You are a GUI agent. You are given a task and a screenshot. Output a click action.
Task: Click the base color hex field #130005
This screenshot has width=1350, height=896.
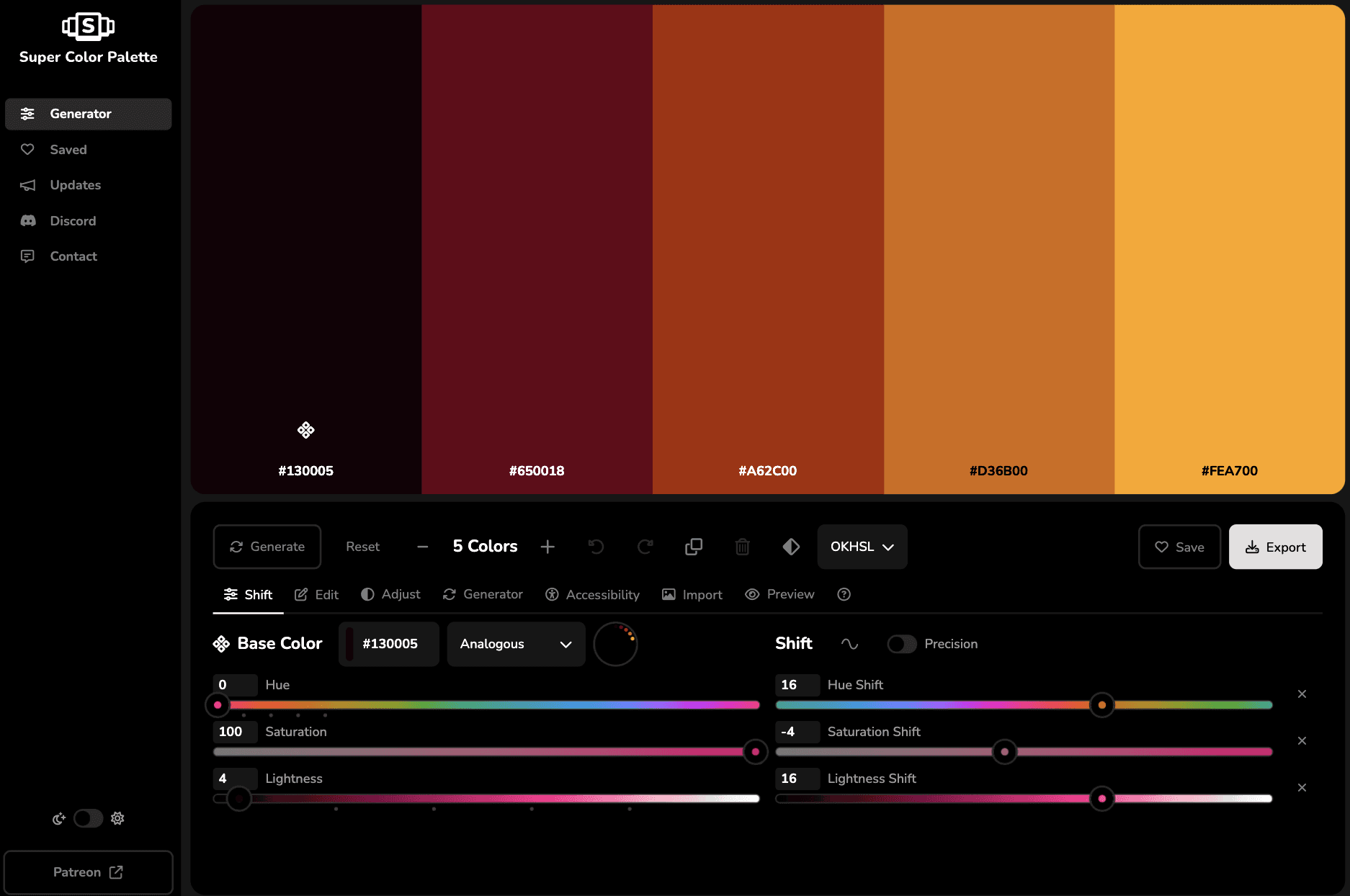coord(389,644)
